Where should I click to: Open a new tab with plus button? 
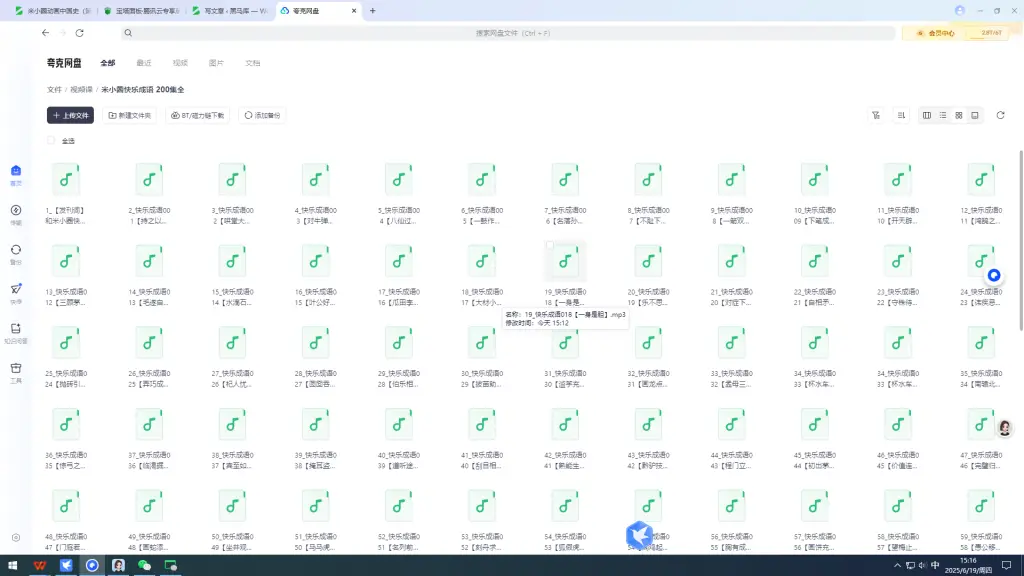pos(373,10)
